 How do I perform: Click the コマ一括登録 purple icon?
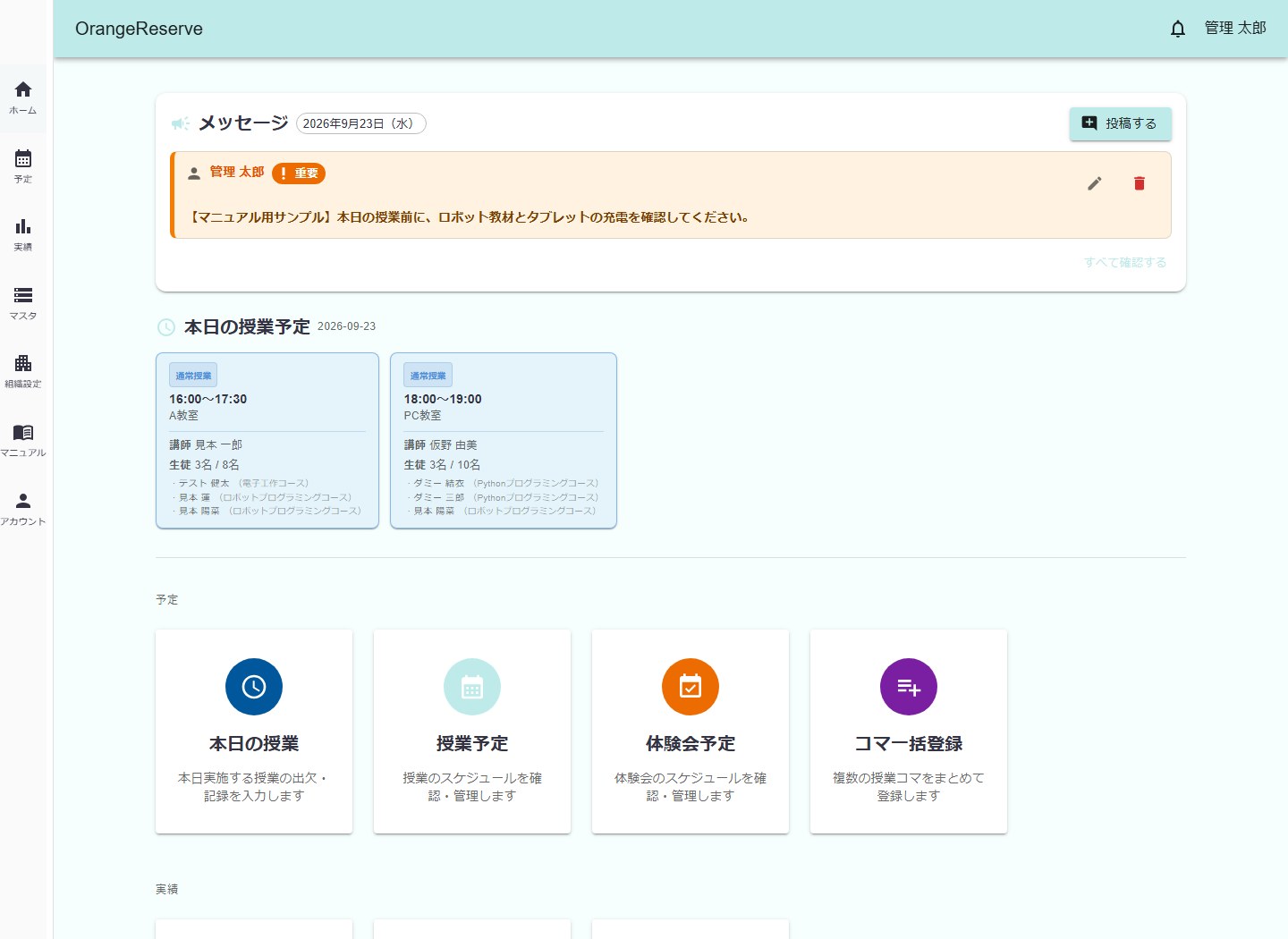click(x=909, y=687)
